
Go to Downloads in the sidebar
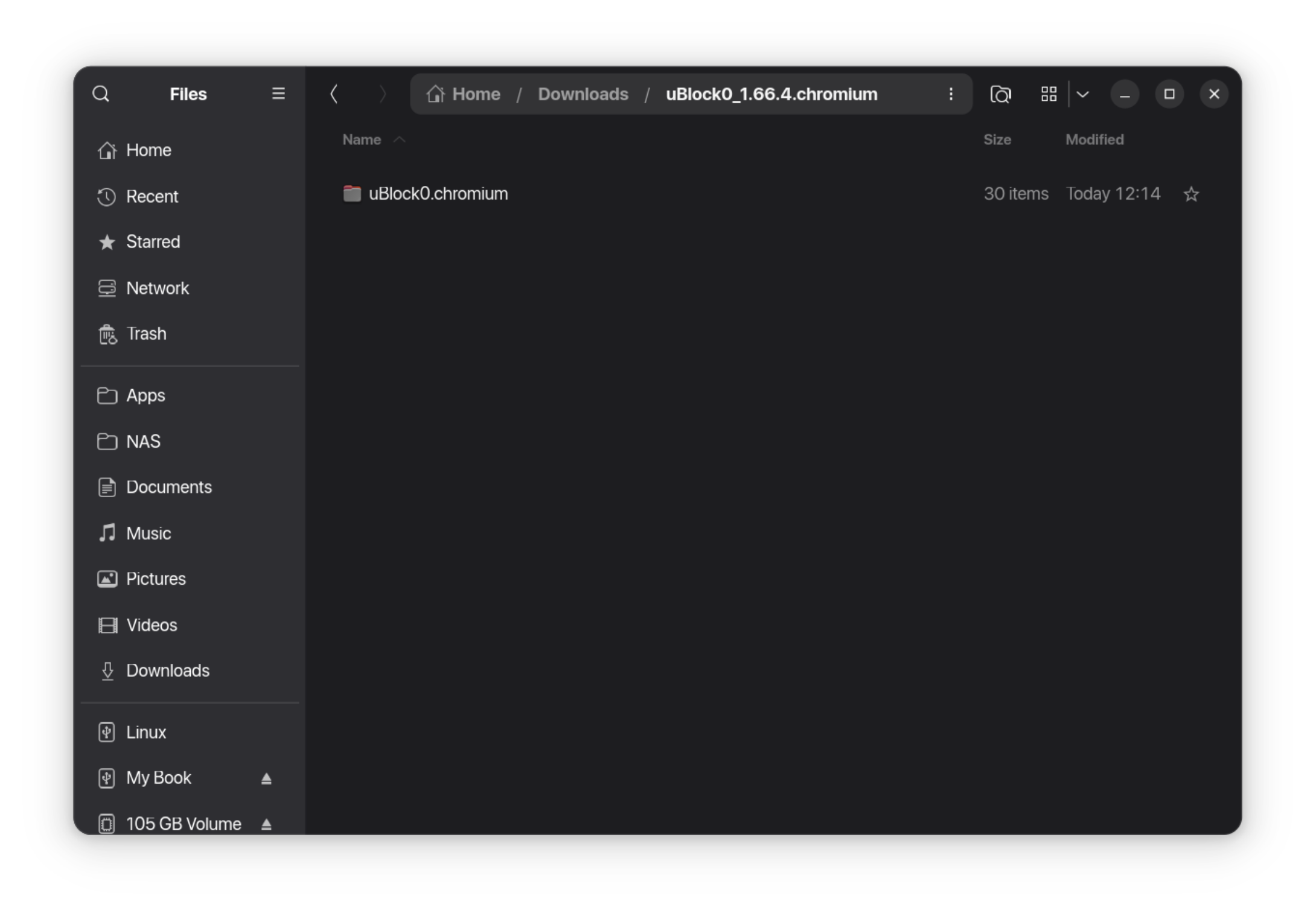(x=190, y=671)
